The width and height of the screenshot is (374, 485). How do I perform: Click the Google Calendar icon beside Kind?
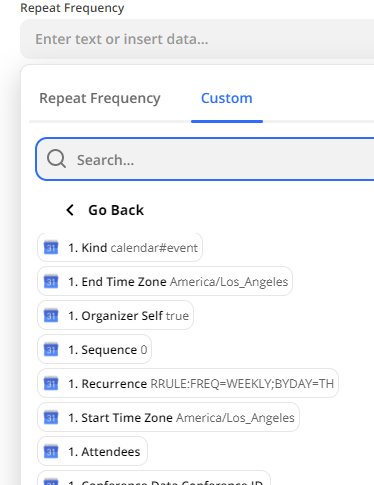51,248
